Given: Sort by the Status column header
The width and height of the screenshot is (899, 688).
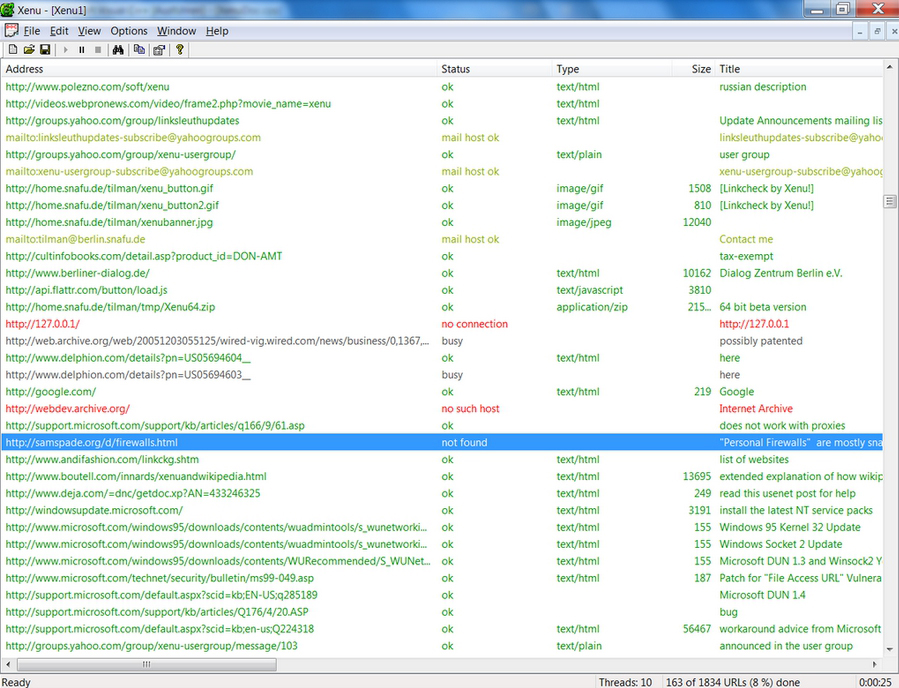Looking at the screenshot, I should click(495, 69).
